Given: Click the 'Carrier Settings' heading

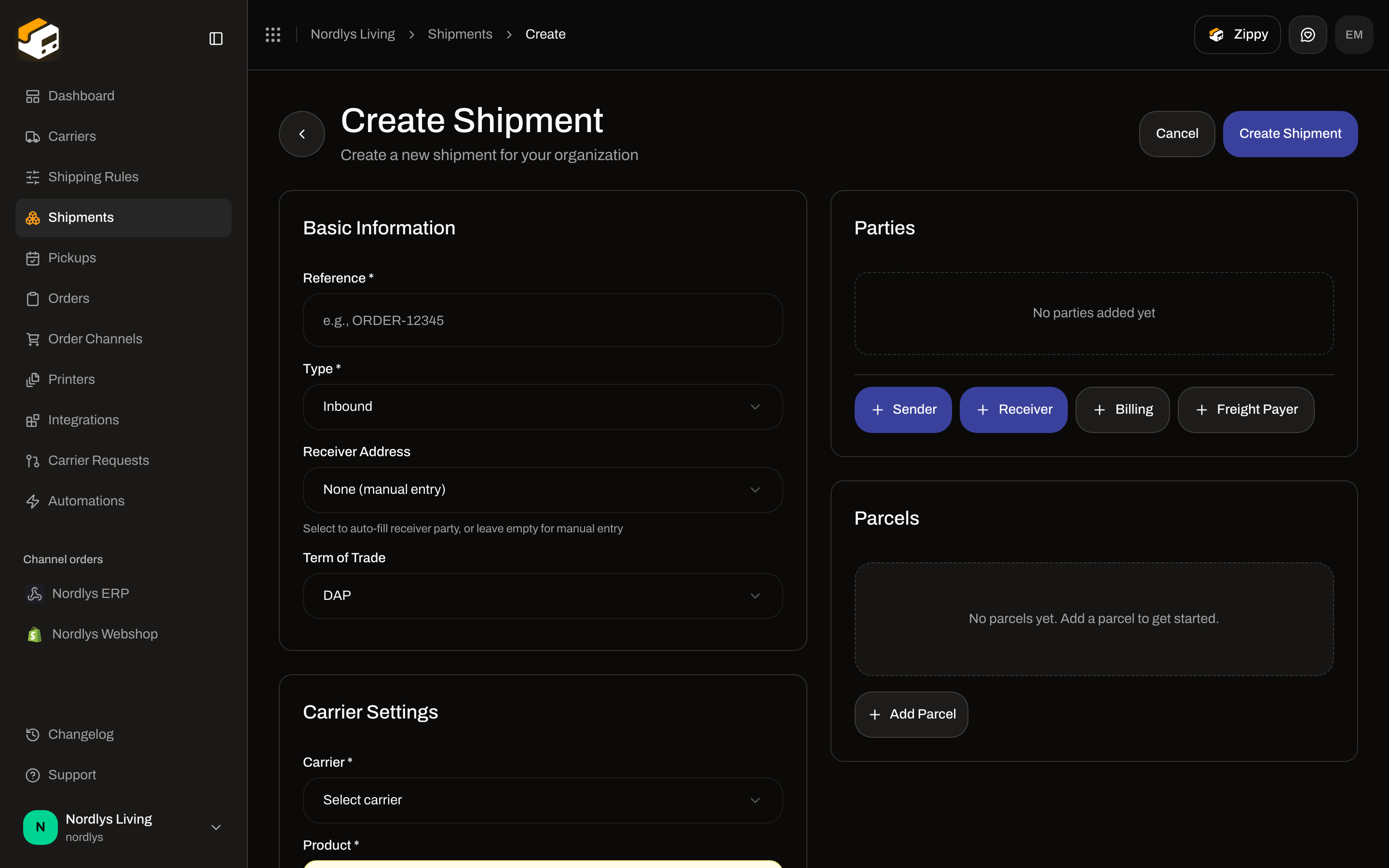Looking at the screenshot, I should pos(370,712).
